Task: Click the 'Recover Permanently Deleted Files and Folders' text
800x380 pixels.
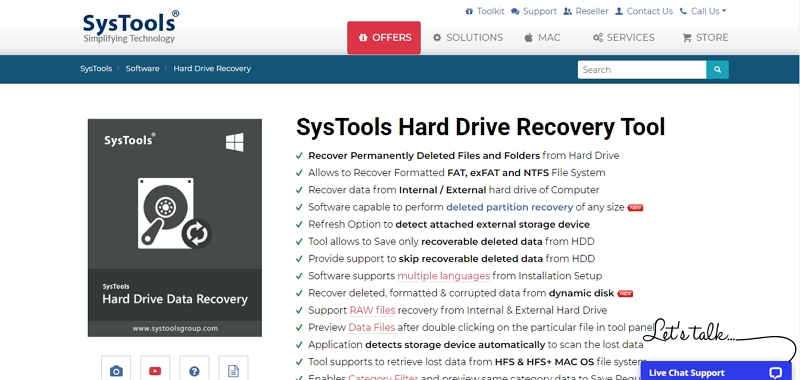Action: pos(424,156)
